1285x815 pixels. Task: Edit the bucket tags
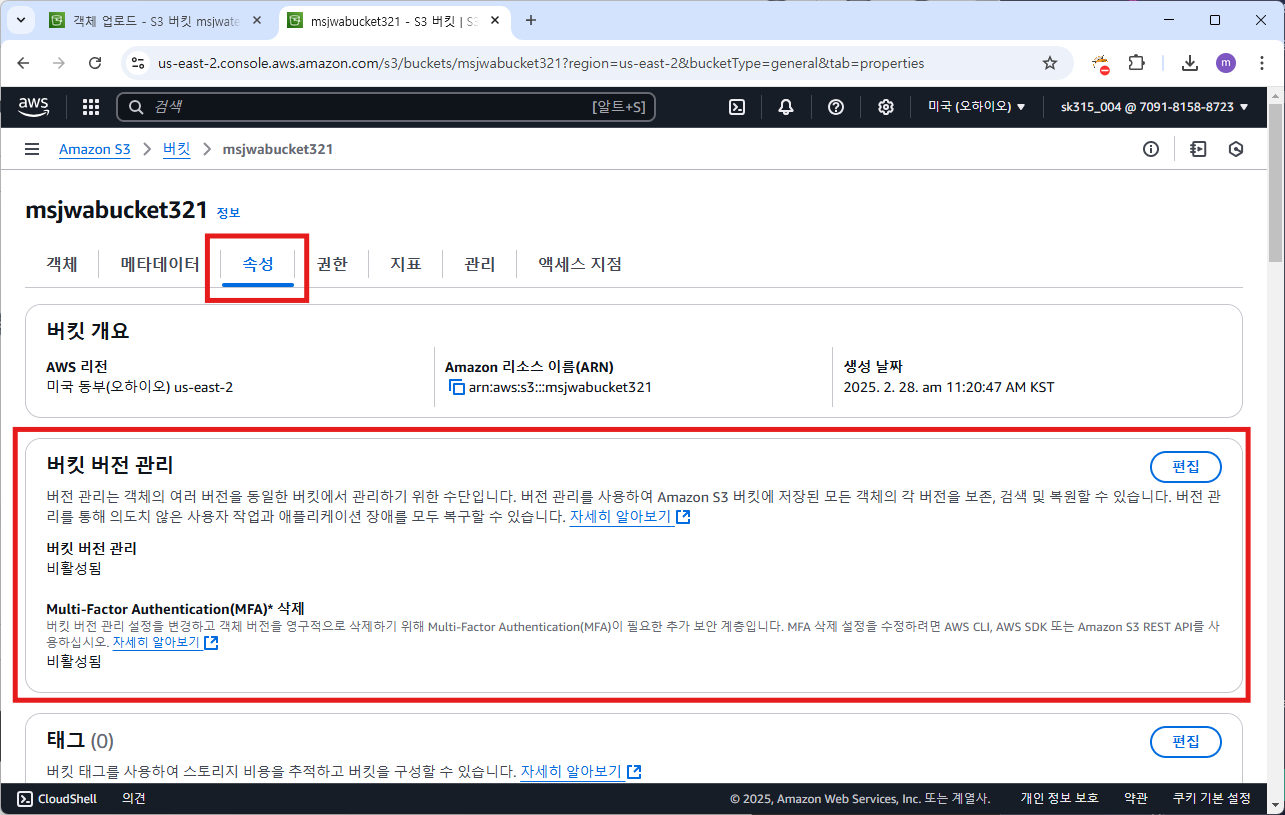tap(1185, 742)
